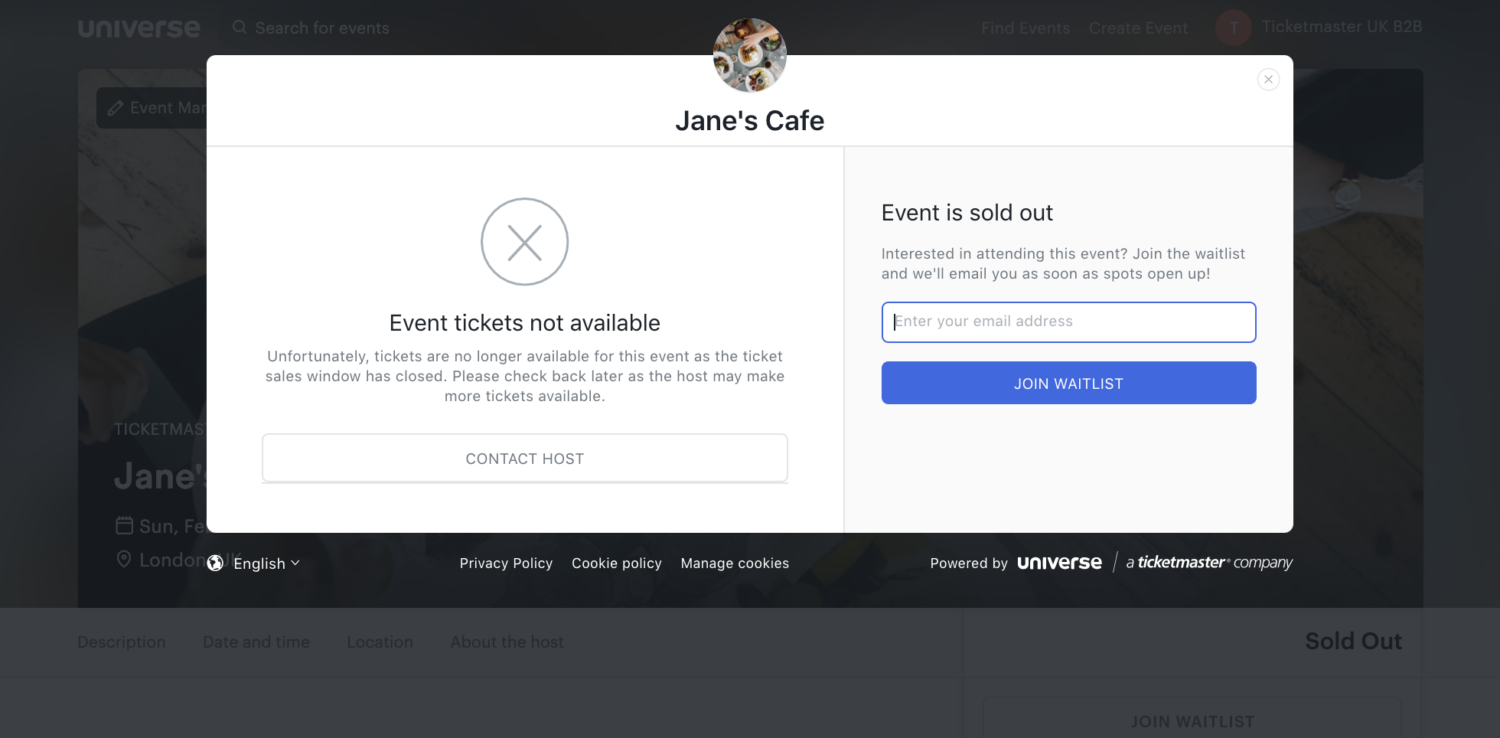Click the calendar icon beside event date
This screenshot has height=738, width=1500.
click(x=124, y=525)
